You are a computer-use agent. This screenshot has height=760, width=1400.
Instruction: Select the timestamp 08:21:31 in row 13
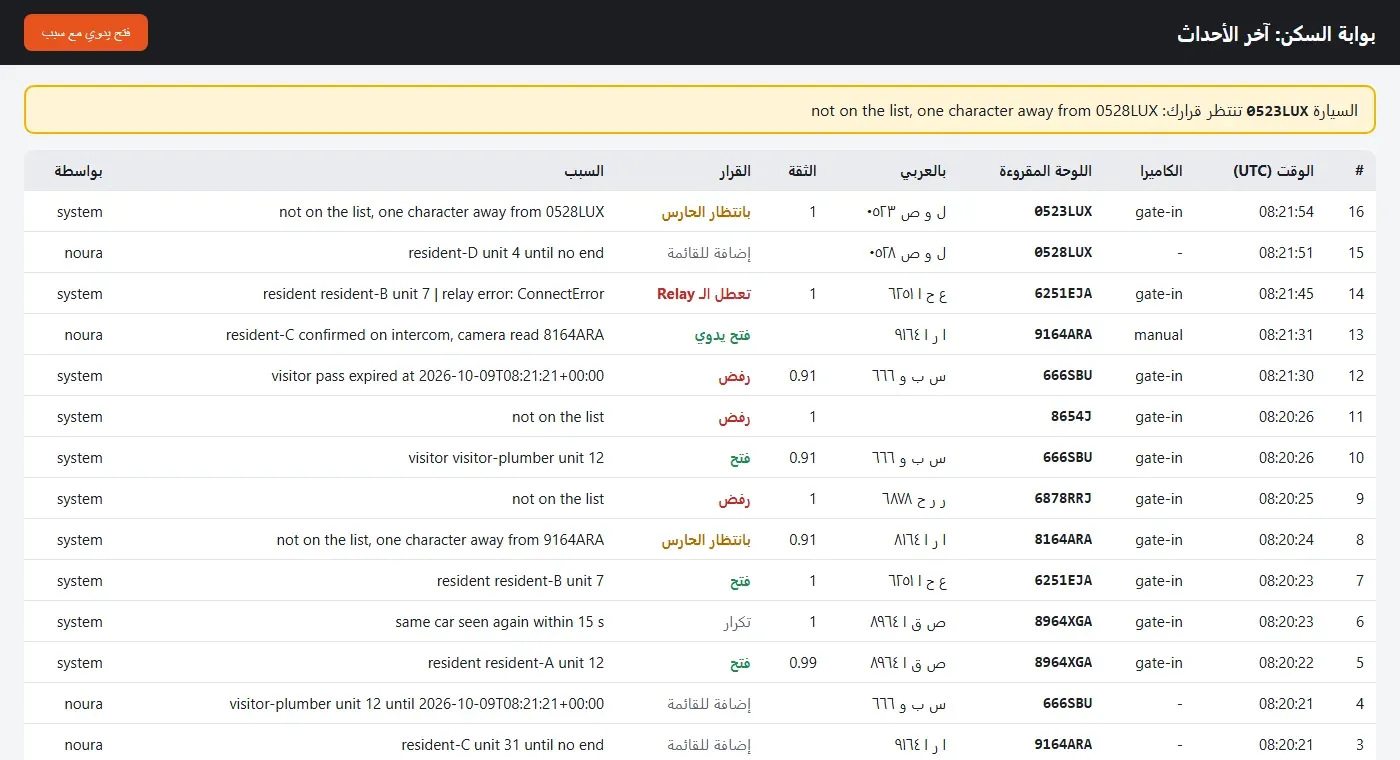tap(1286, 335)
